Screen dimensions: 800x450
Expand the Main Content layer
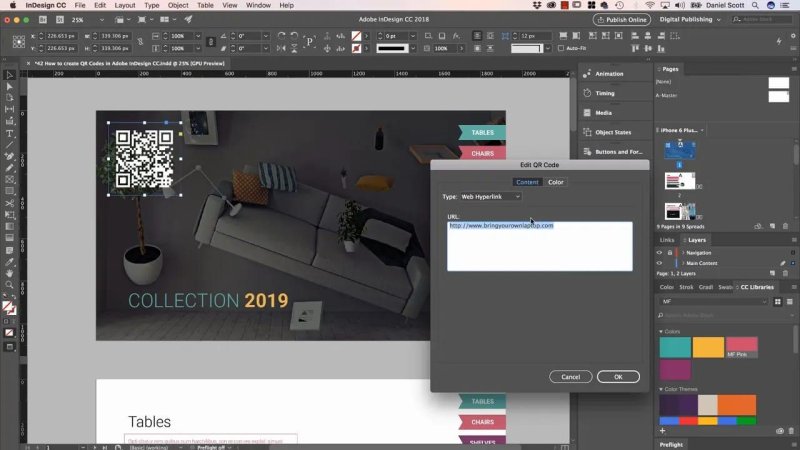pyautogui.click(x=683, y=263)
